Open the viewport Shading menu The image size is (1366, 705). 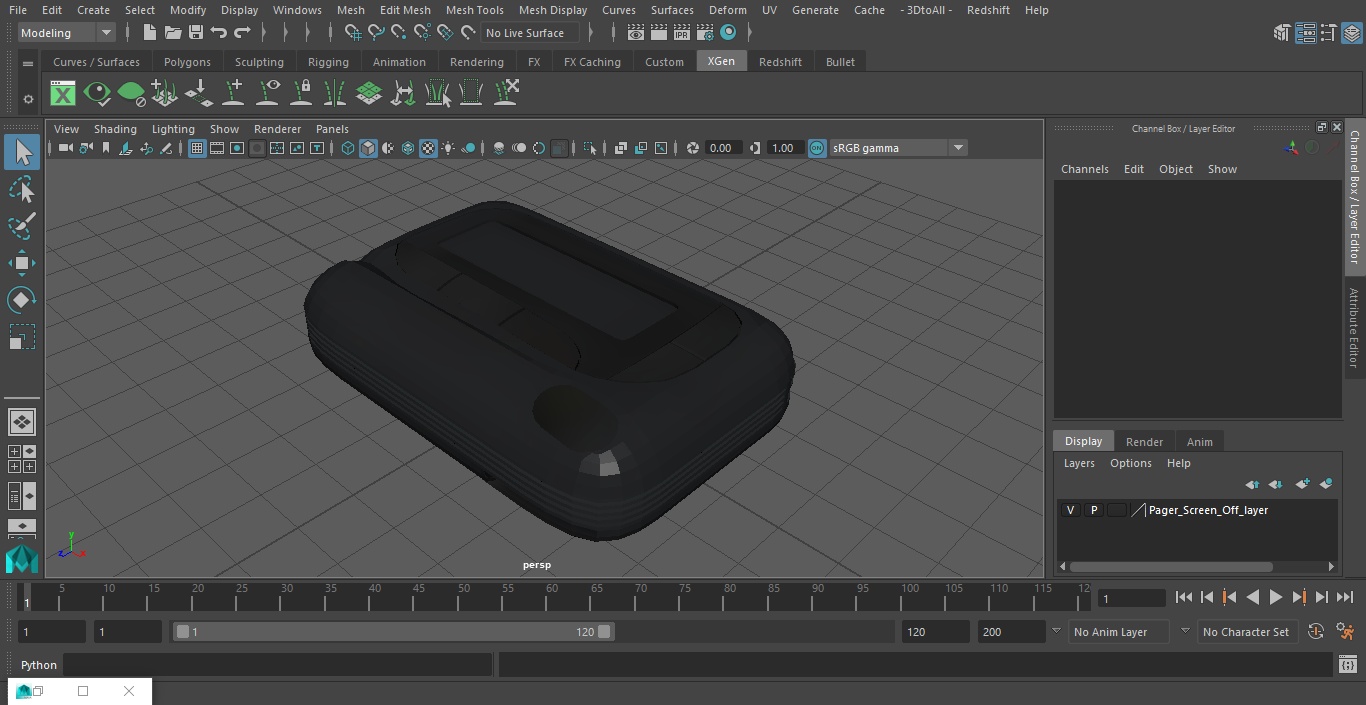tap(115, 129)
